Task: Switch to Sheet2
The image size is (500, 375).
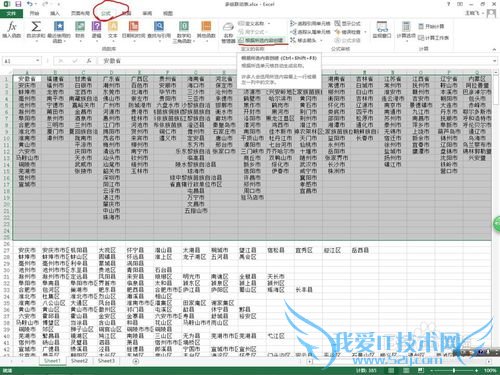Action: coord(79,361)
